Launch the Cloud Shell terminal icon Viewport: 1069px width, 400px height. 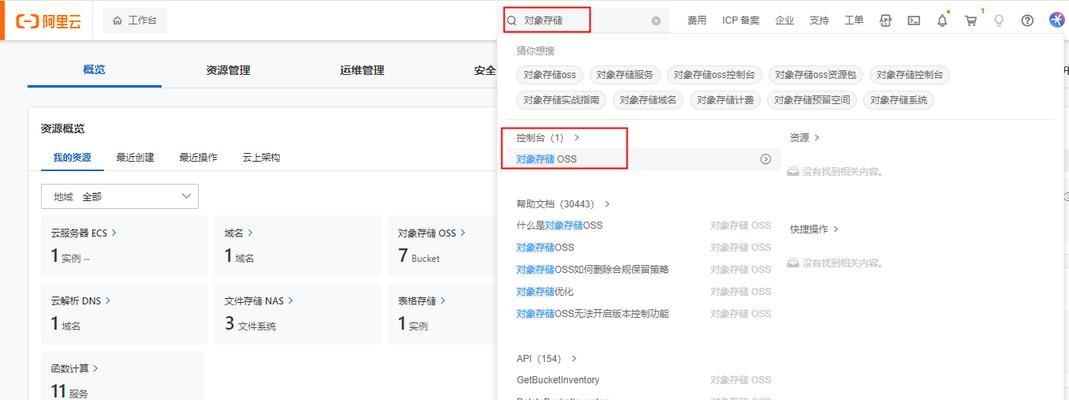coord(914,20)
